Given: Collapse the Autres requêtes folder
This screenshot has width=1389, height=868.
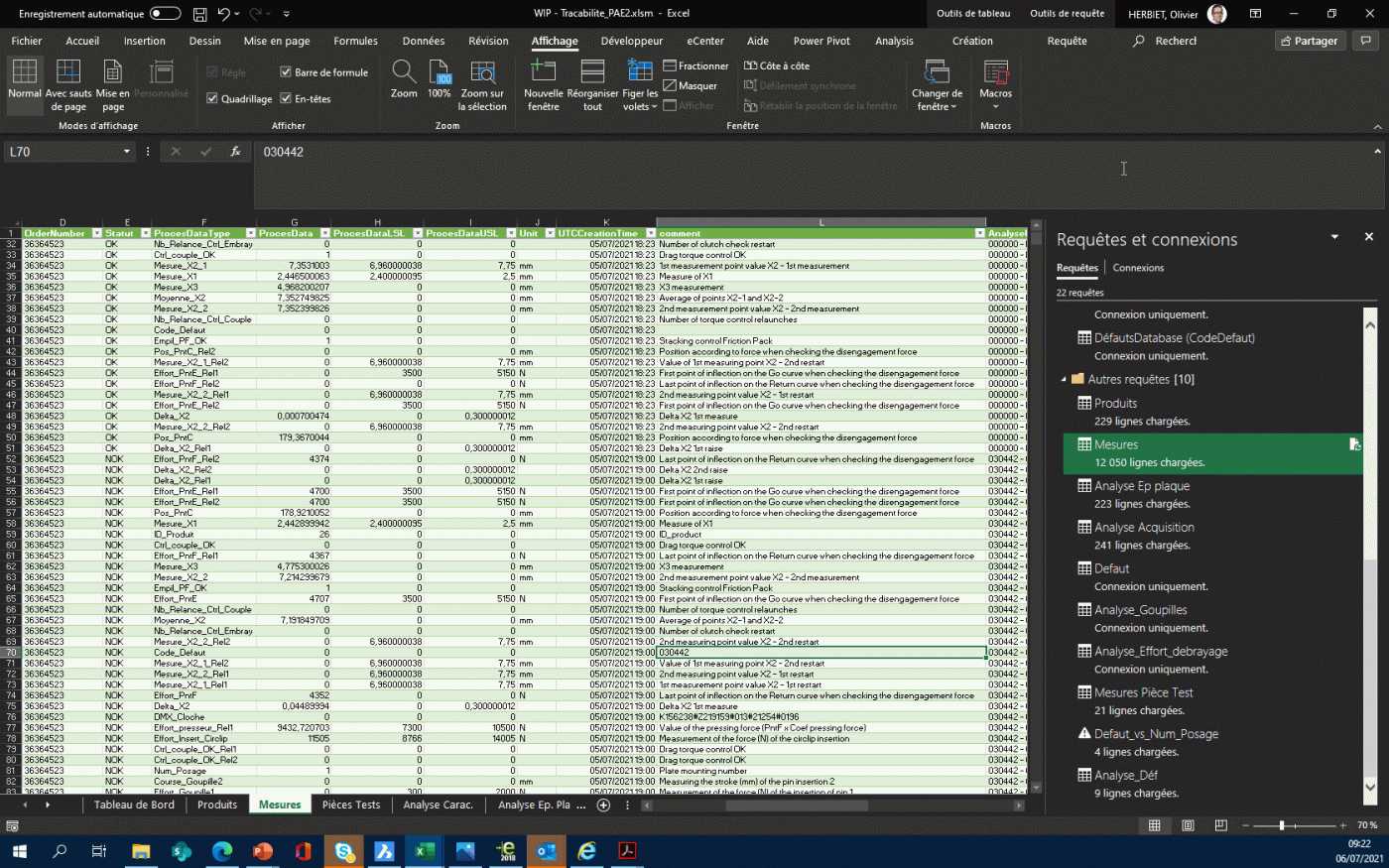Looking at the screenshot, I should [x=1064, y=379].
